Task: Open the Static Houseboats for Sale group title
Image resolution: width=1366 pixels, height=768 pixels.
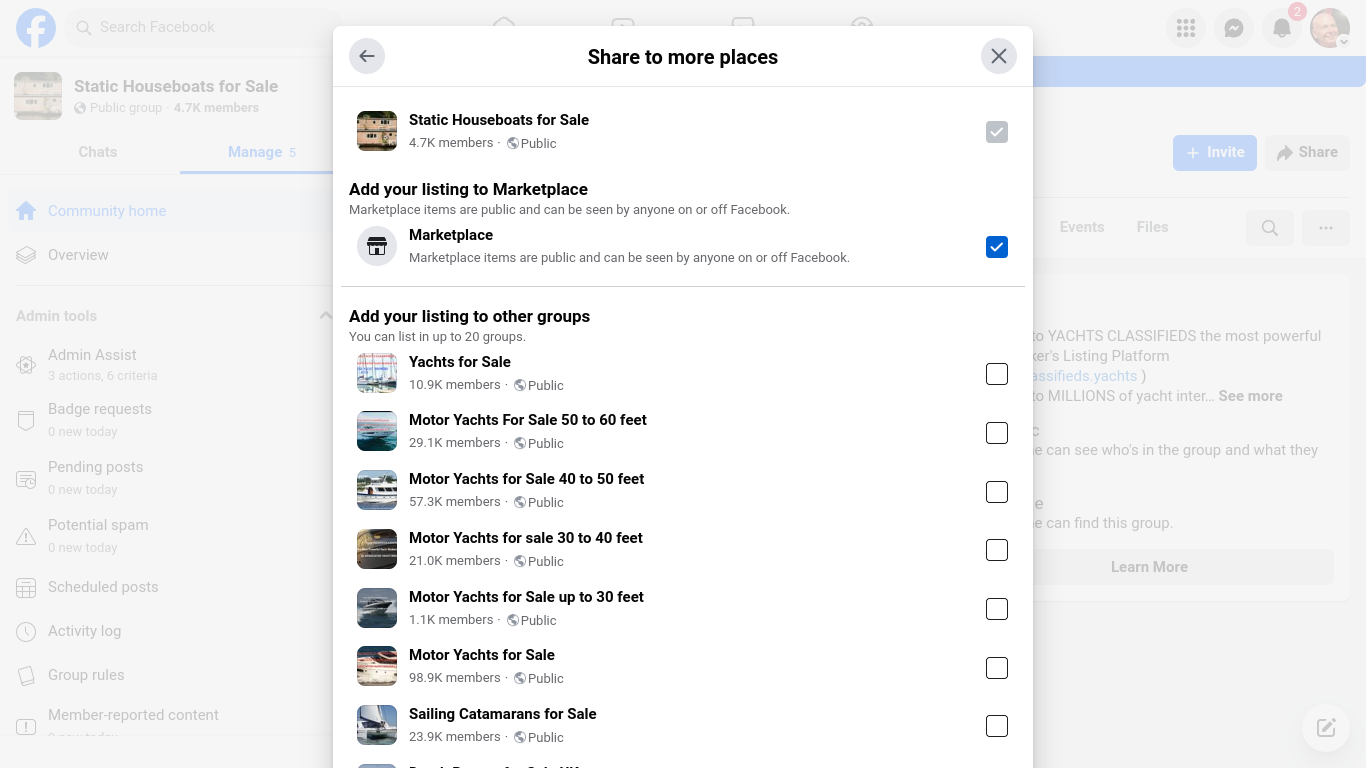Action: click(176, 86)
